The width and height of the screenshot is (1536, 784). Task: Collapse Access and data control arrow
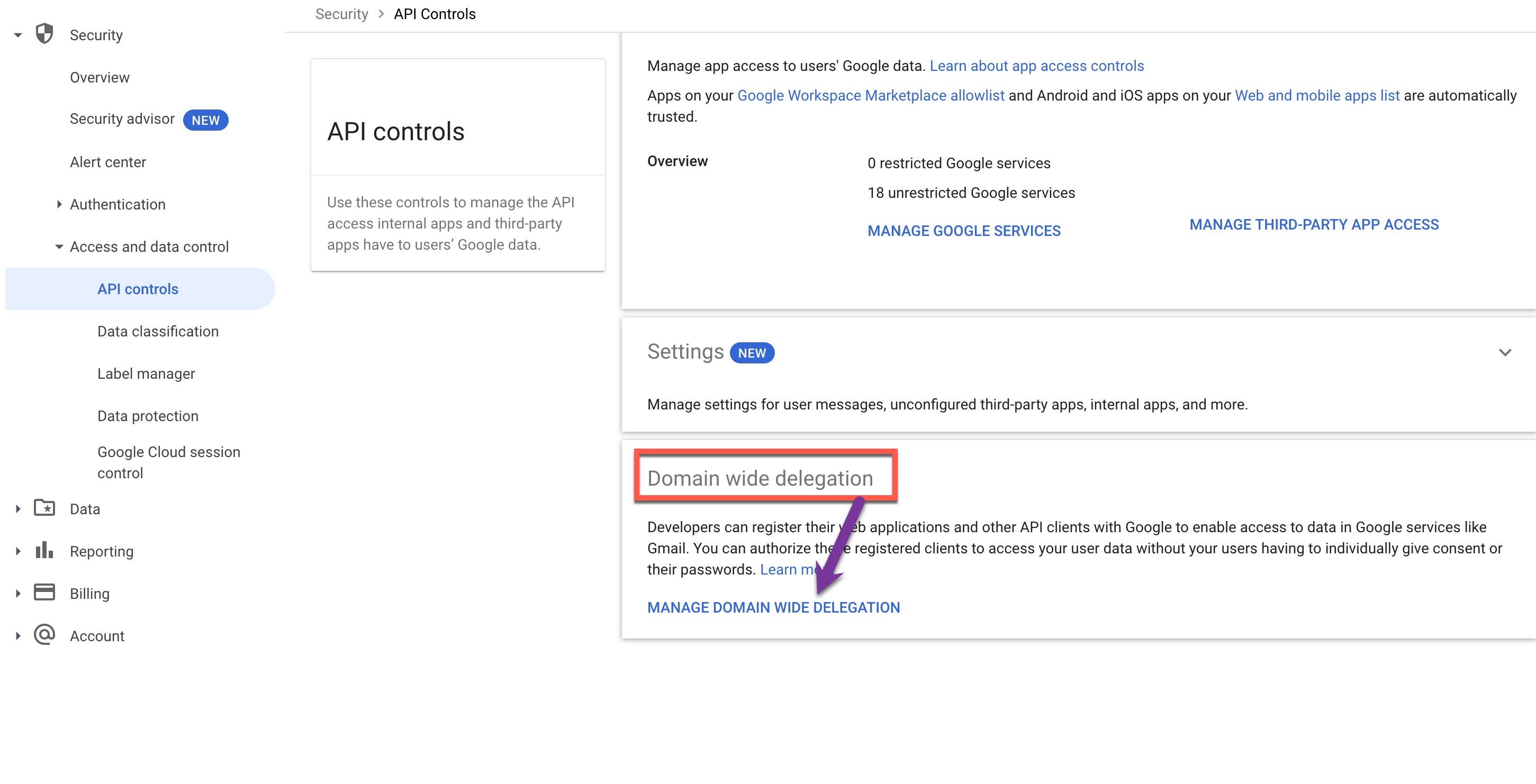pos(59,247)
